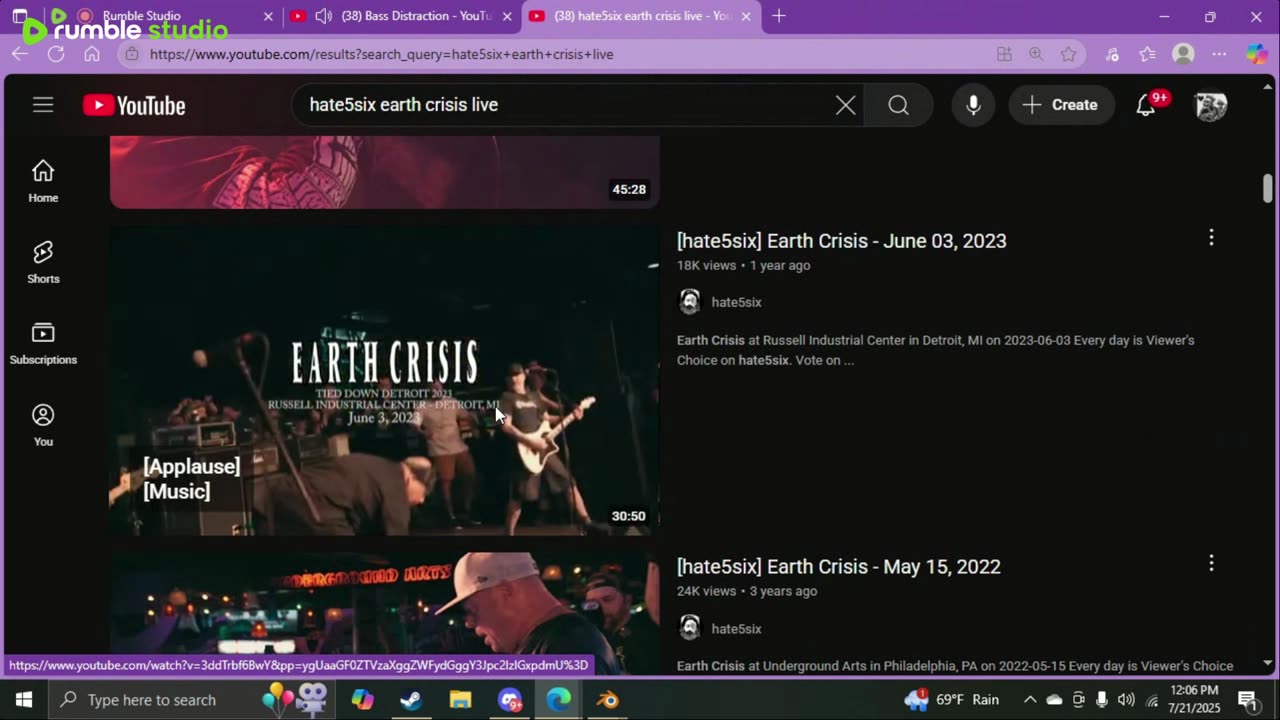This screenshot has width=1280, height=720.
Task: Open options menu for May 15, 2022 video
Action: pyautogui.click(x=1211, y=564)
